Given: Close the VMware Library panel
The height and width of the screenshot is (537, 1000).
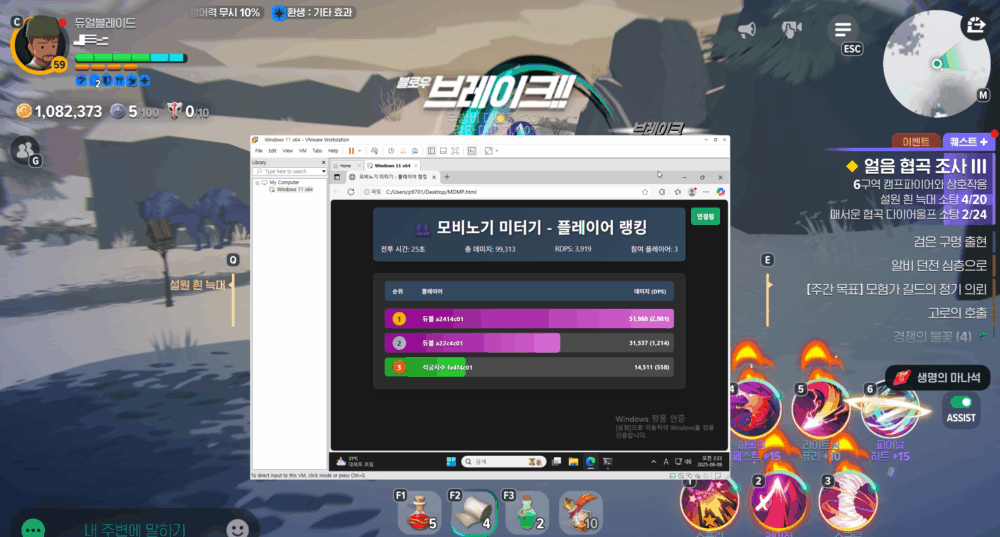Looking at the screenshot, I should [x=323, y=163].
